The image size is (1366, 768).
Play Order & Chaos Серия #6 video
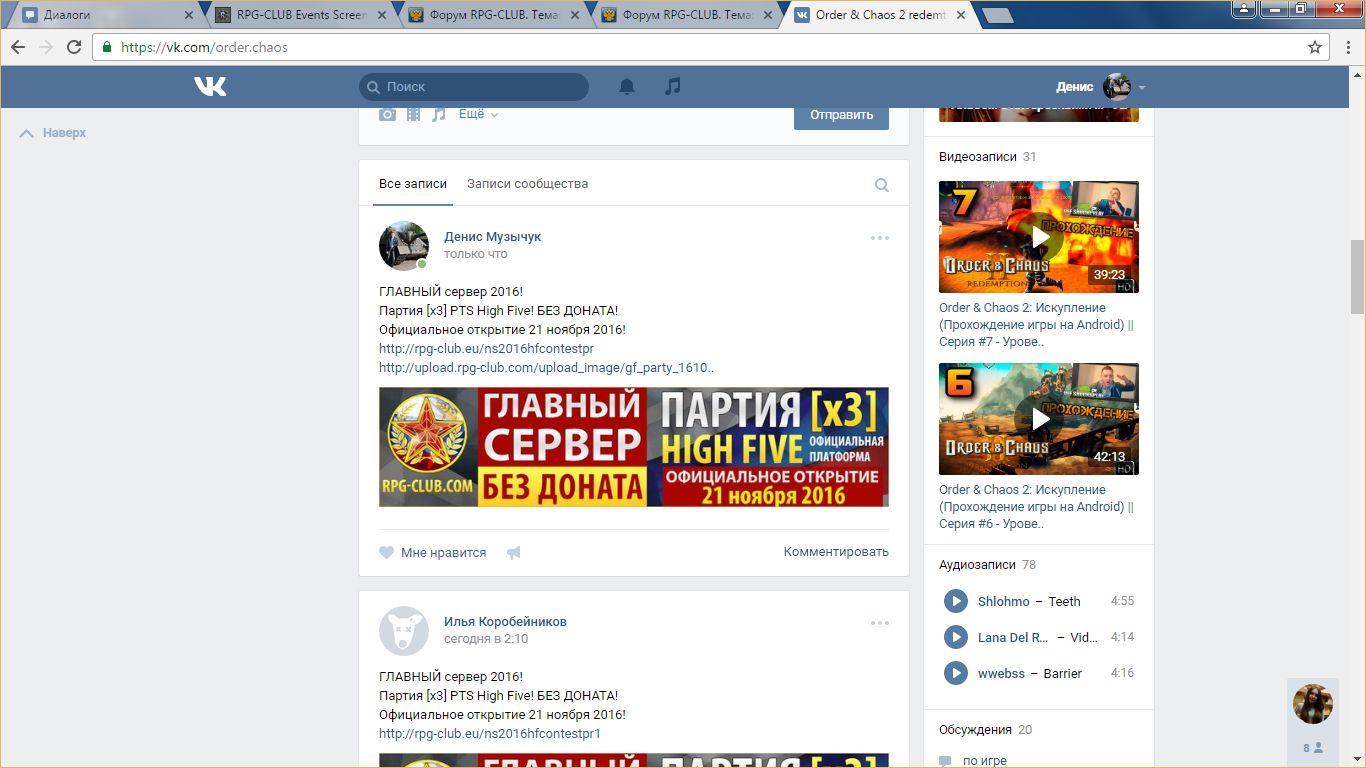[1039, 419]
